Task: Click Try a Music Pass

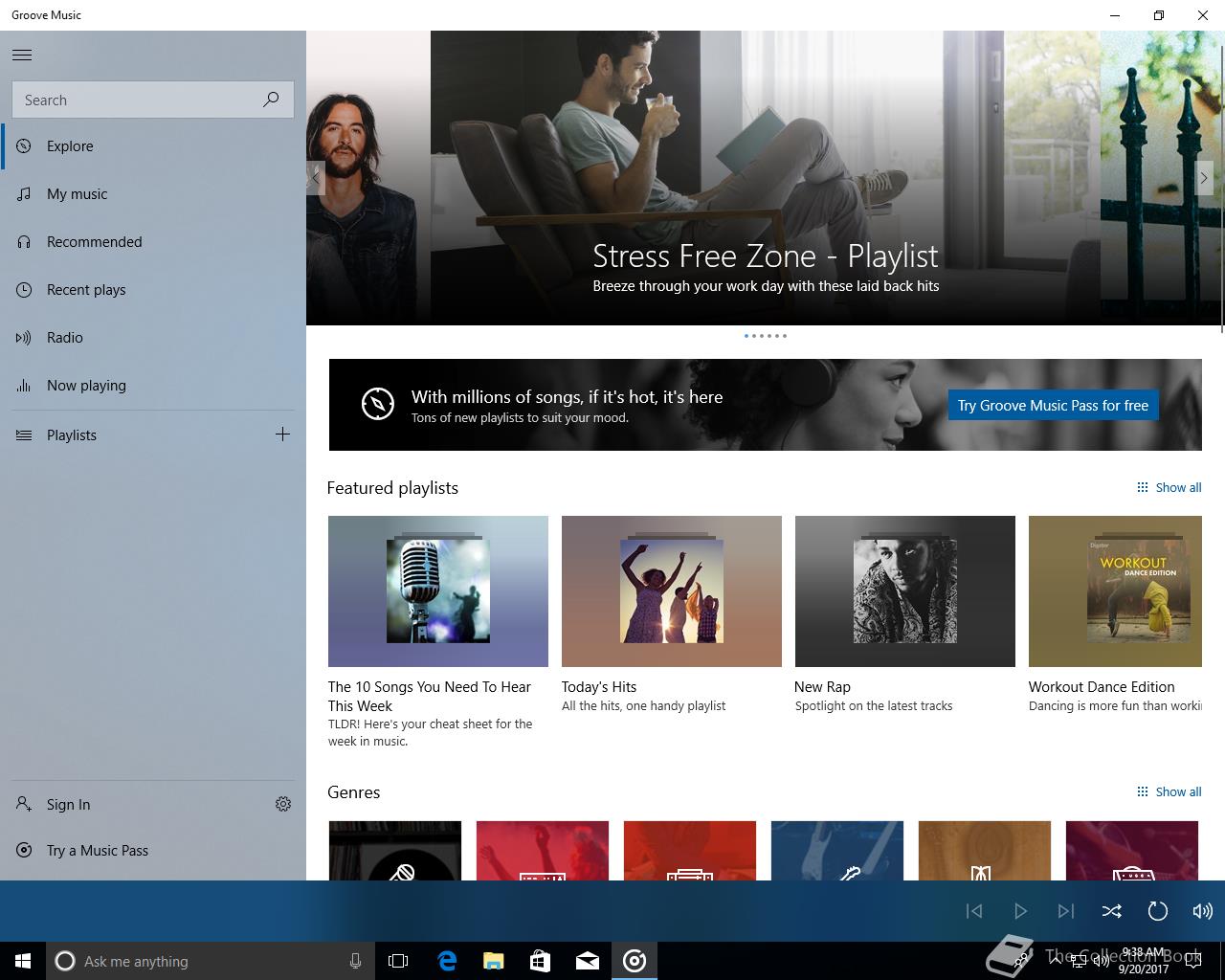Action: (153, 851)
